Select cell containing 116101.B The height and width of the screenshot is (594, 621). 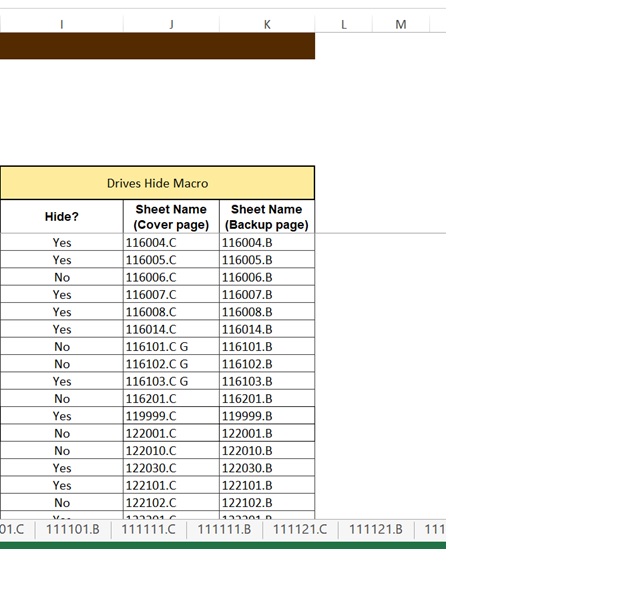(267, 346)
